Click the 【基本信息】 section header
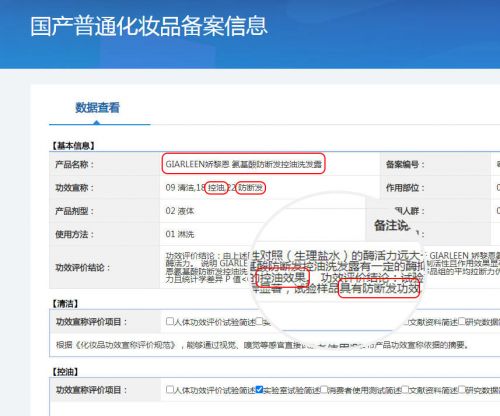Screen dimensions: 500x416 pyautogui.click(x=73, y=145)
